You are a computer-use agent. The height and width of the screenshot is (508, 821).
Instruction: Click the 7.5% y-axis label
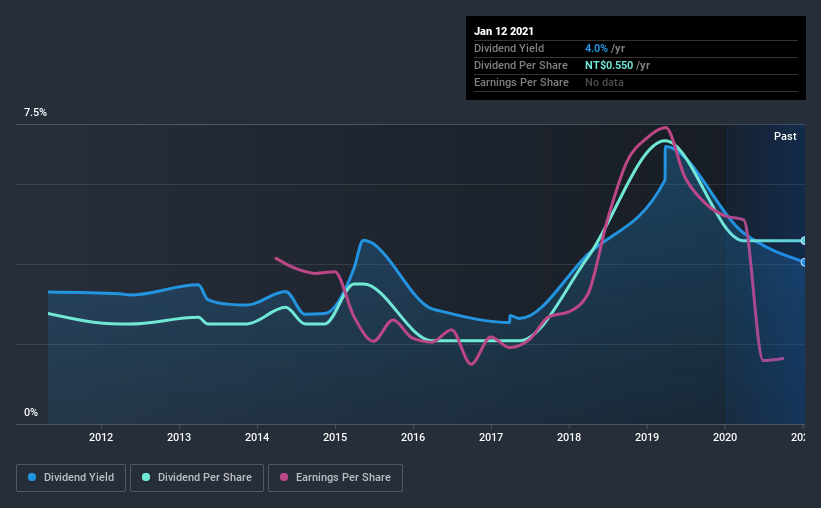[35, 113]
